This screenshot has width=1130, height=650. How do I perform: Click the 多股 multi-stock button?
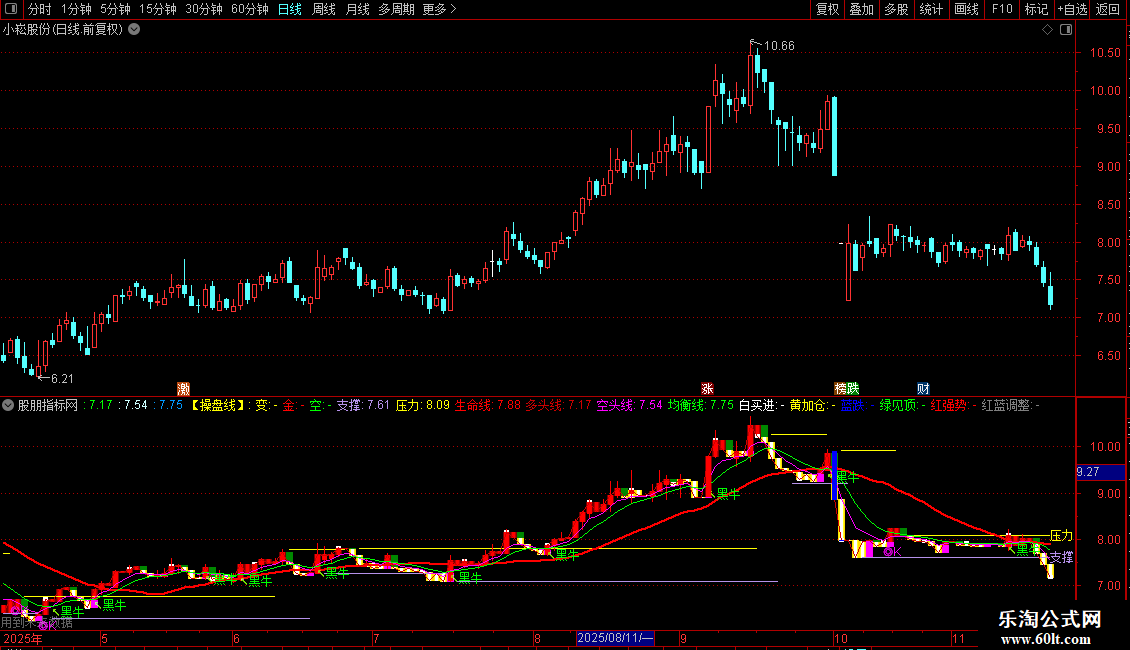(896, 9)
